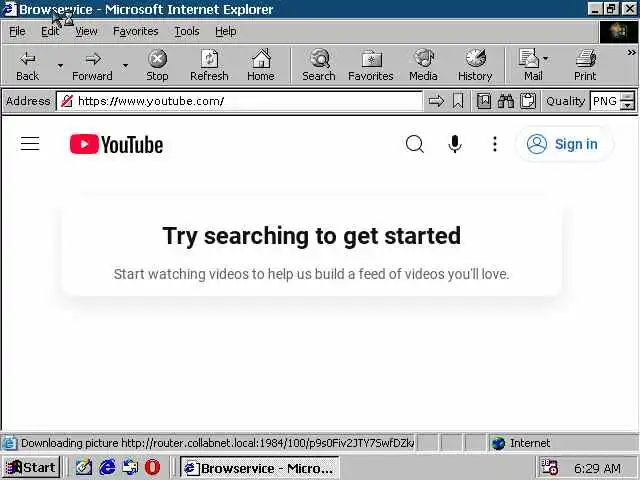Decrease Quality with the down stepper arrow
The height and width of the screenshot is (480, 640).
(x=628, y=105)
